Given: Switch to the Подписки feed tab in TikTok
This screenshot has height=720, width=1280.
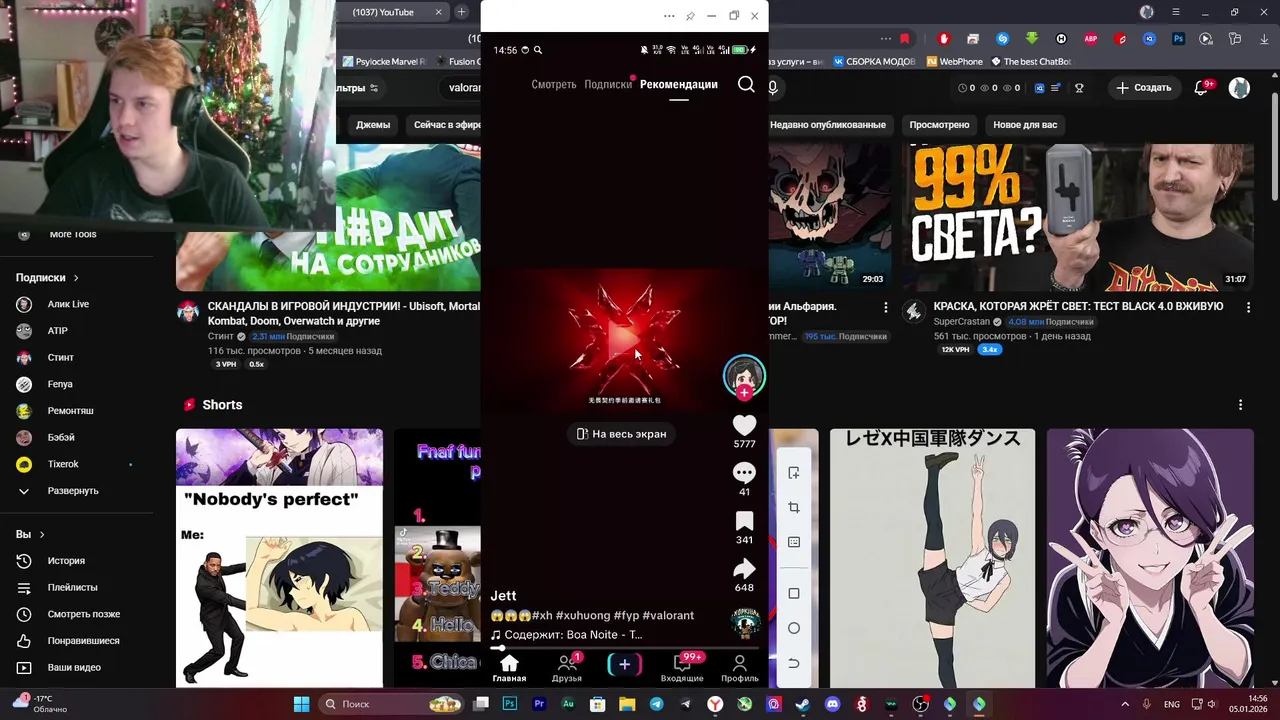Looking at the screenshot, I should [x=608, y=85].
